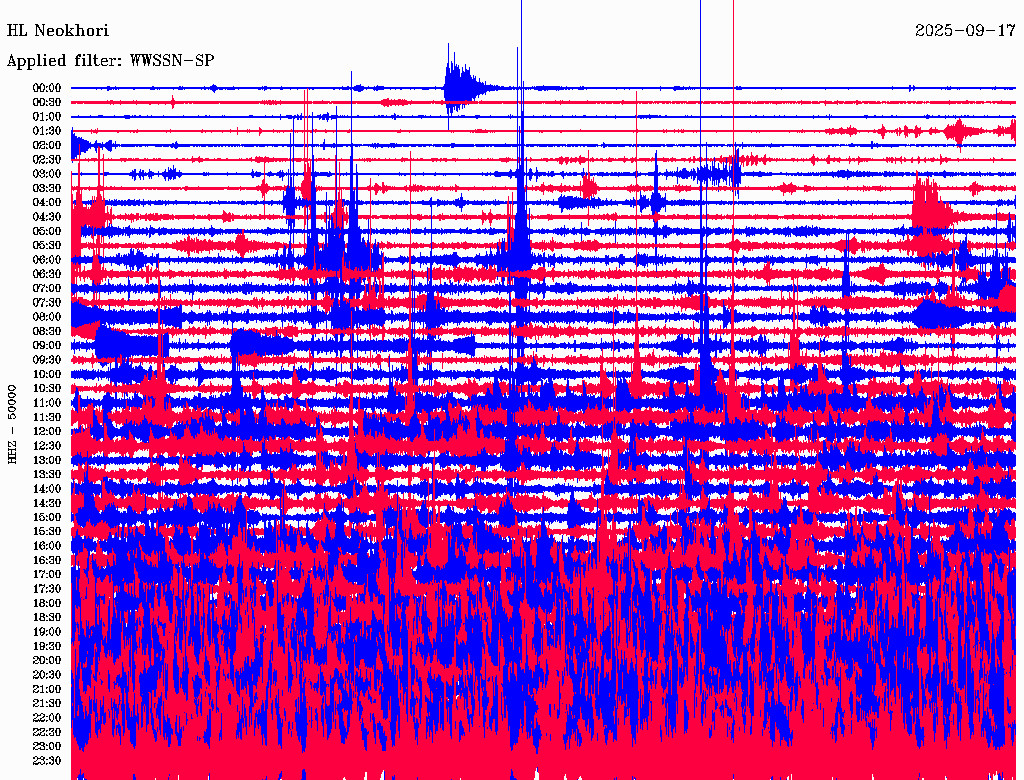1024x780 pixels.
Task: Select the 19:00 time label
Action: coord(47,632)
